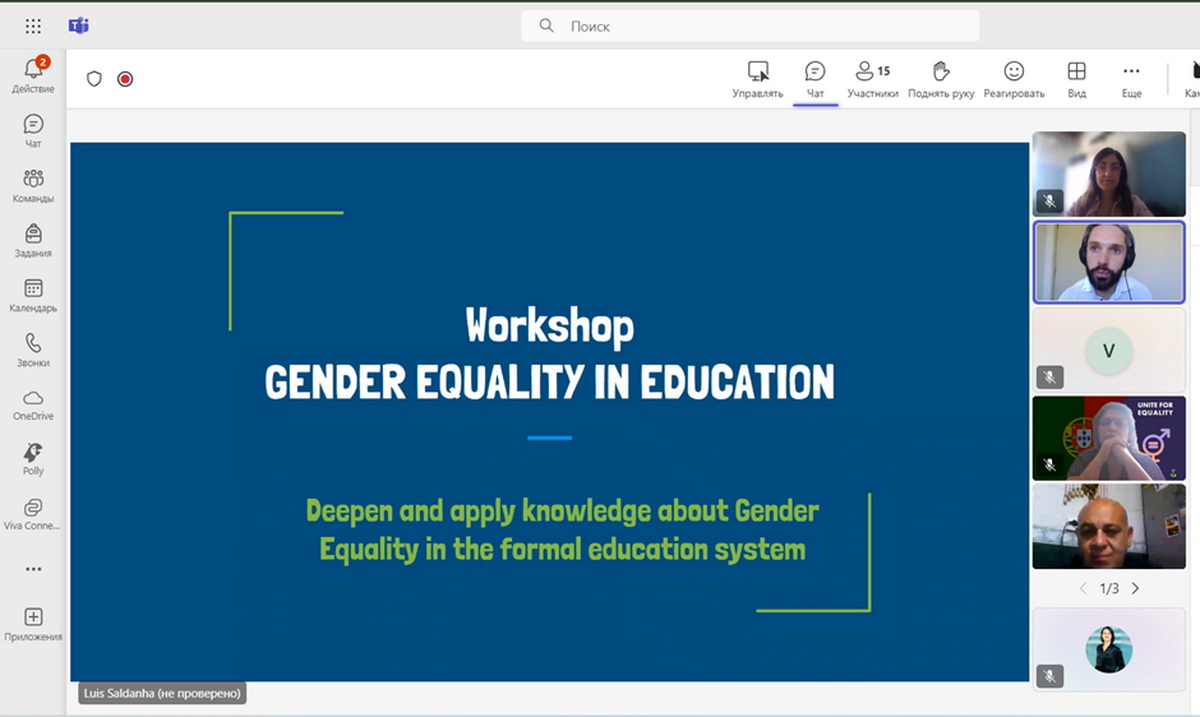
Task: Open OneDrive from the sidebar
Action: 33,403
